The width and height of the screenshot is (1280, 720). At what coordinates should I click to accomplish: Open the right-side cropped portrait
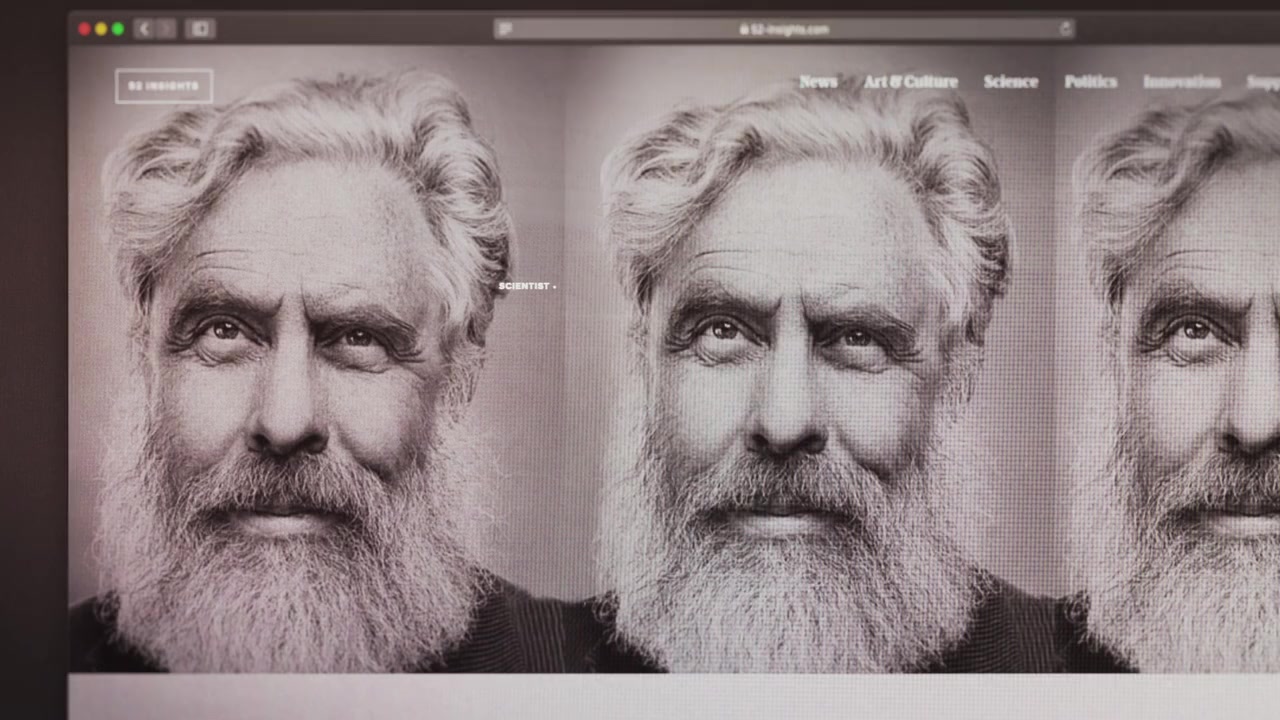coord(1180,400)
